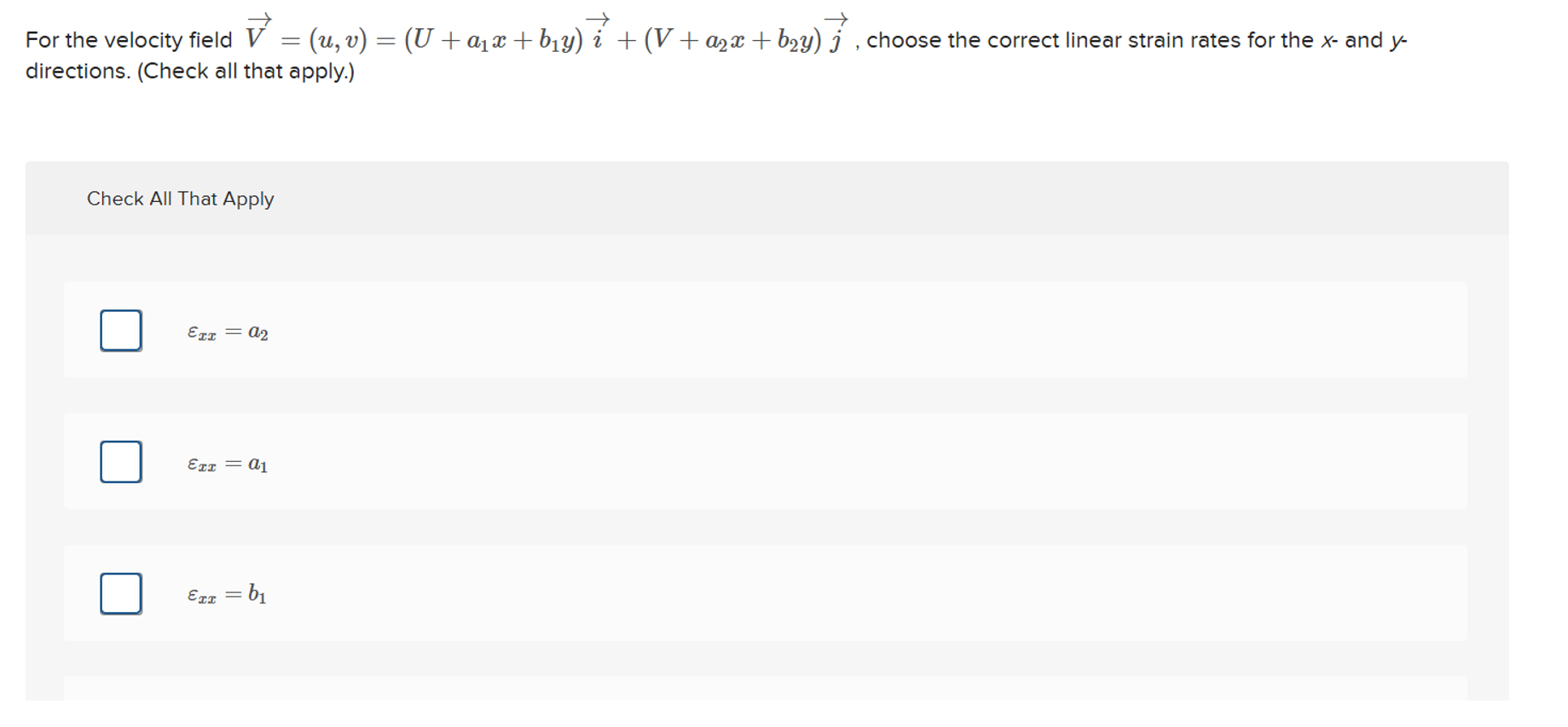Click the εxx = a2 equation label

(x=227, y=332)
